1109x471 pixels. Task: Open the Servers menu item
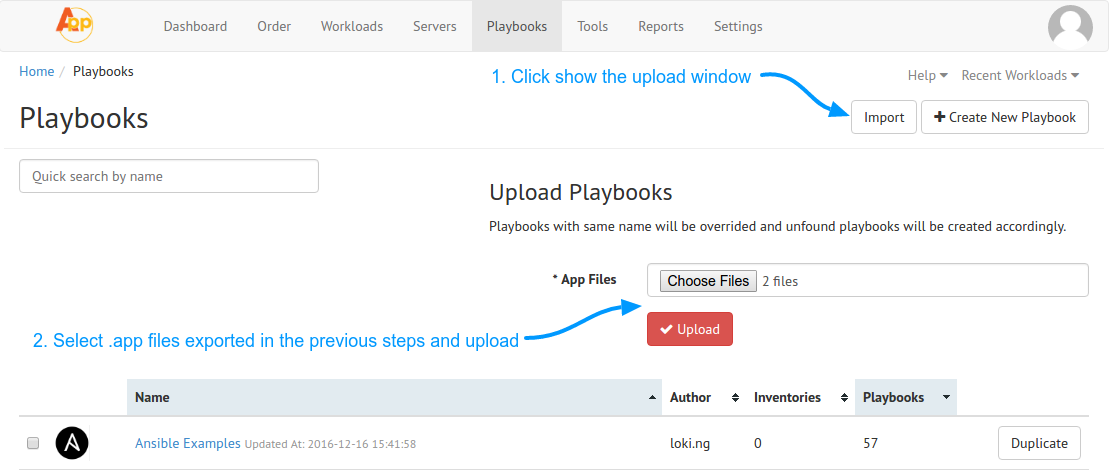[434, 26]
